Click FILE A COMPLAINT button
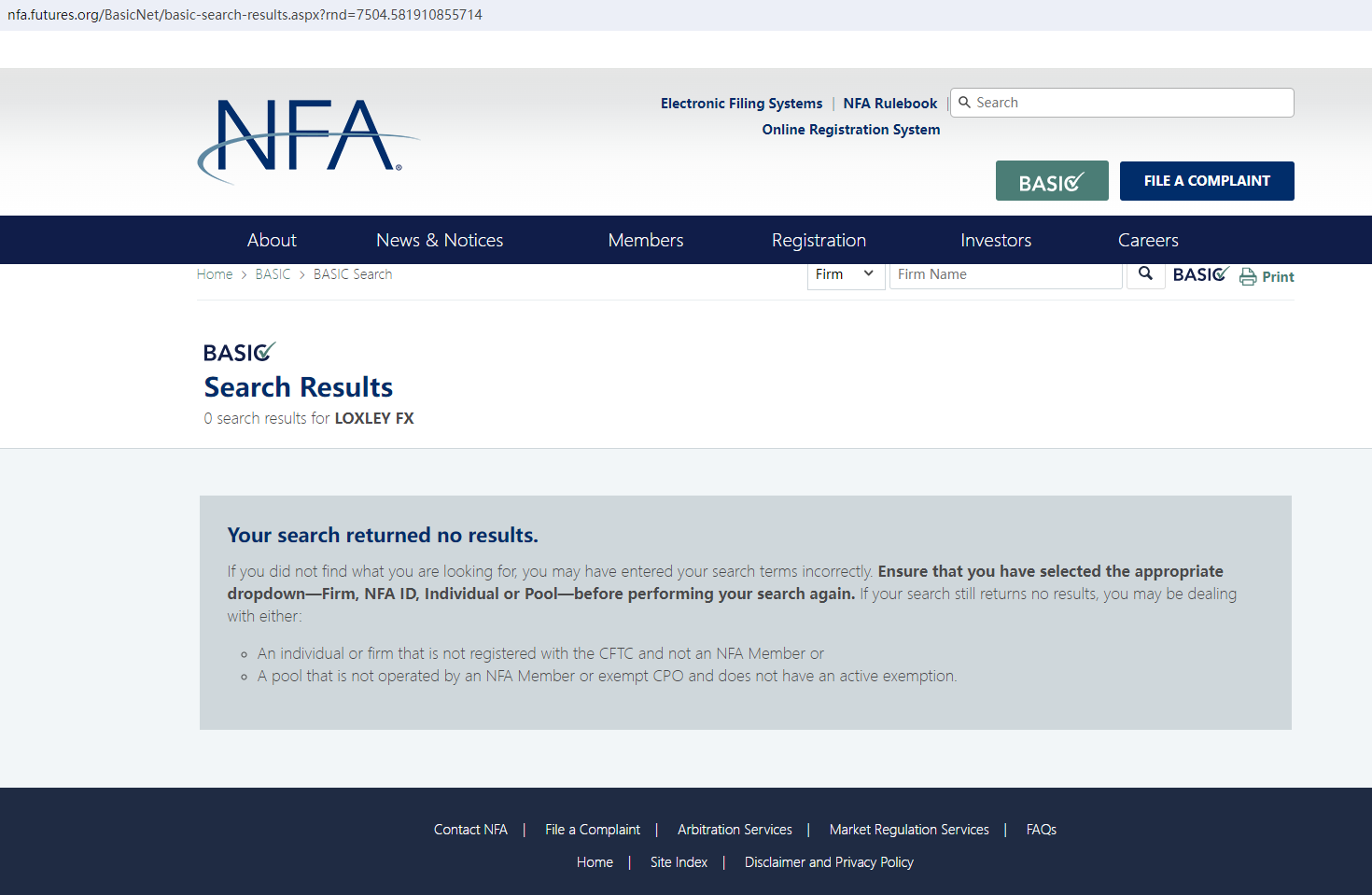This screenshot has width=1372, height=895. coord(1207,181)
